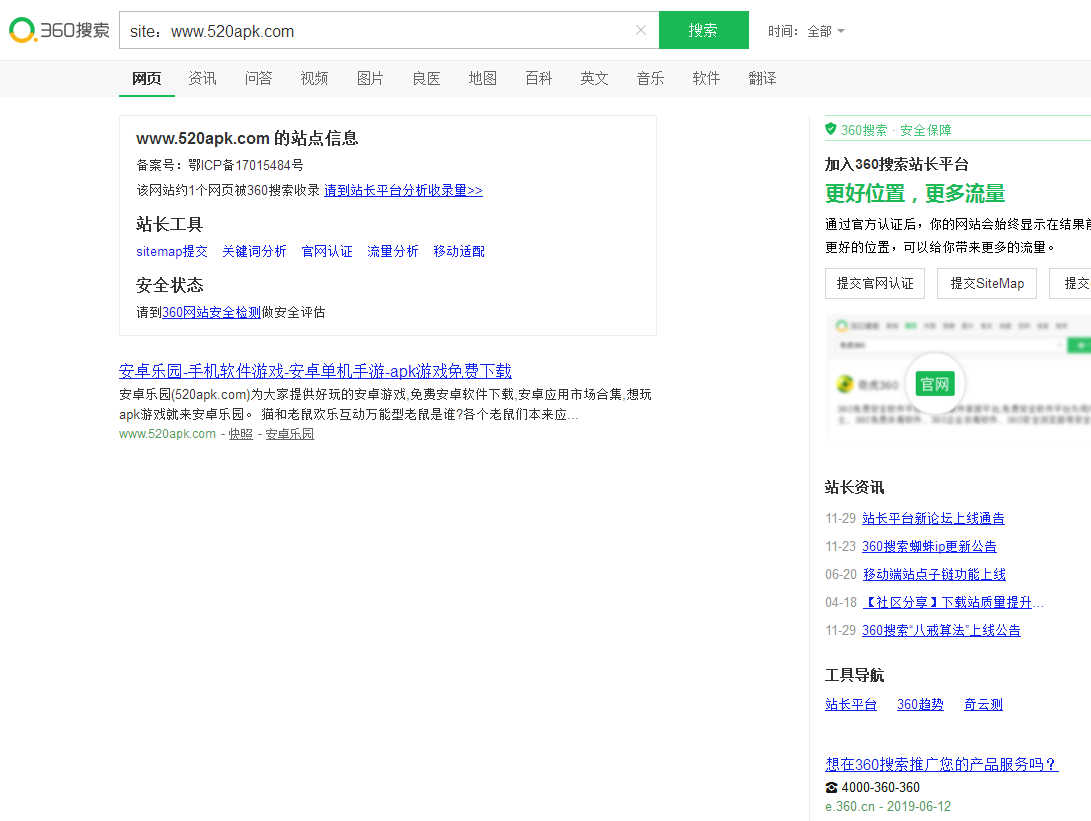Open the 奇云测 tool under 工具导航
Image resolution: width=1091 pixels, height=821 pixels.
point(982,703)
